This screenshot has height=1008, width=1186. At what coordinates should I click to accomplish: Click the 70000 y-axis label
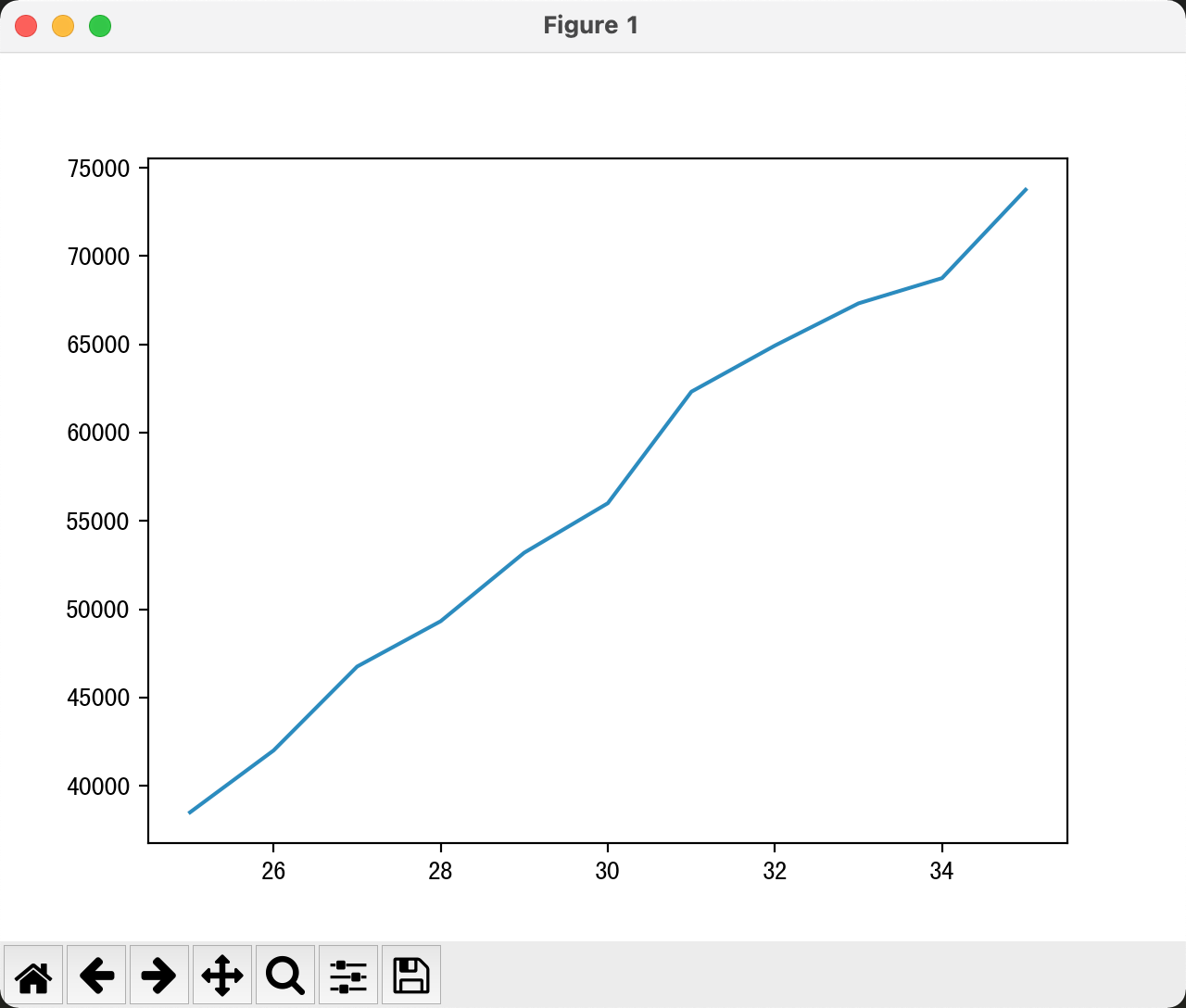point(99,257)
